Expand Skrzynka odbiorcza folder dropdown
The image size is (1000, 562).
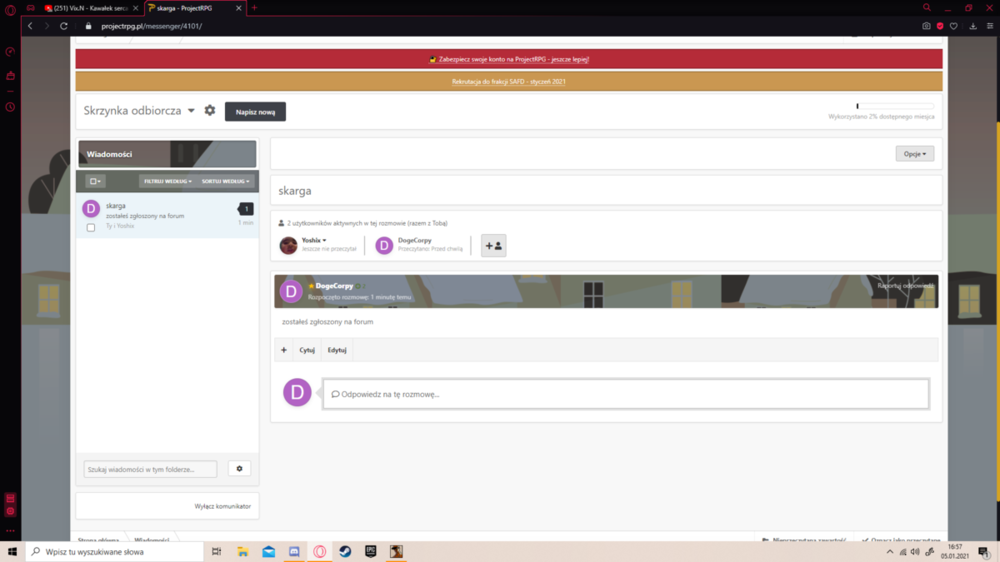[x=191, y=110]
